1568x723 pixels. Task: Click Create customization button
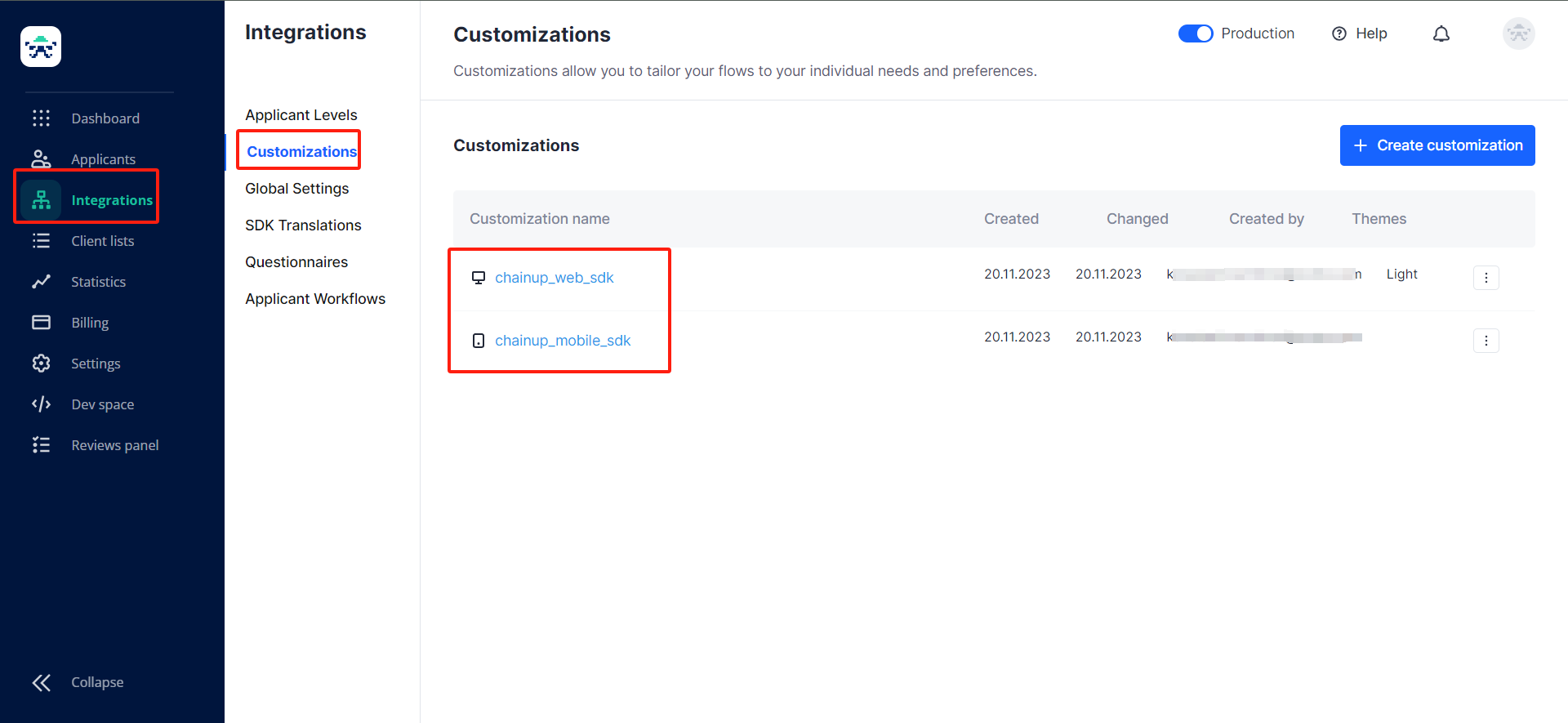(x=1437, y=145)
